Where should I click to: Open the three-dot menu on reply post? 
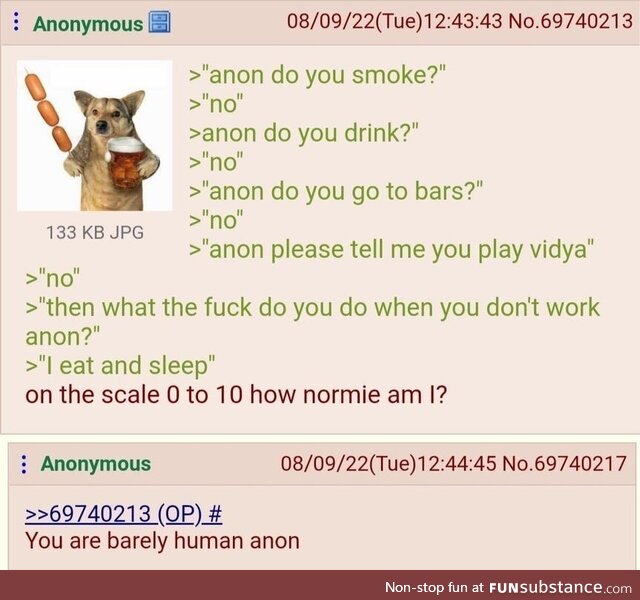click(x=24, y=464)
